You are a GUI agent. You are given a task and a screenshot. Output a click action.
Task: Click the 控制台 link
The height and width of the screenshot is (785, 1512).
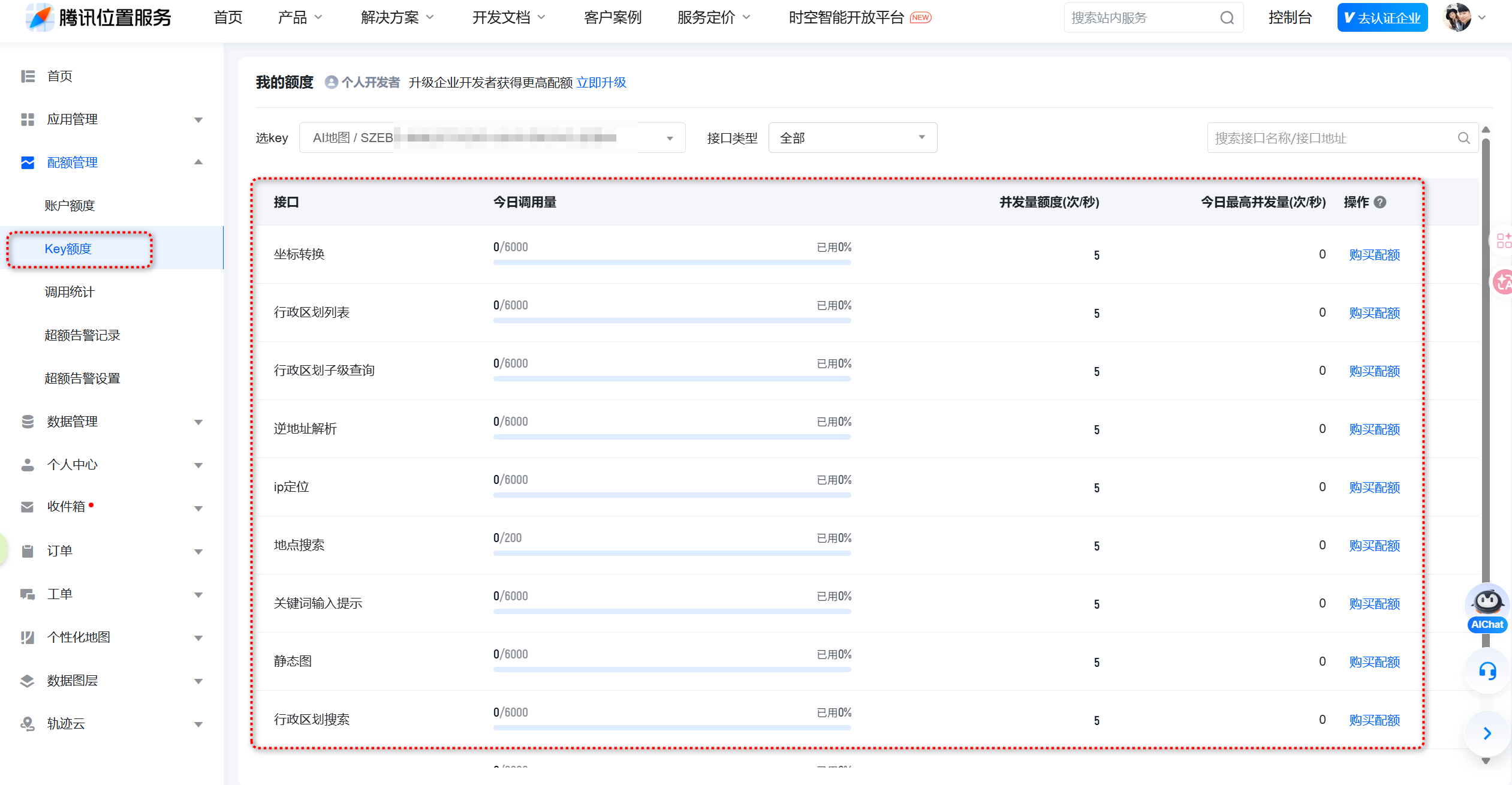click(x=1290, y=17)
